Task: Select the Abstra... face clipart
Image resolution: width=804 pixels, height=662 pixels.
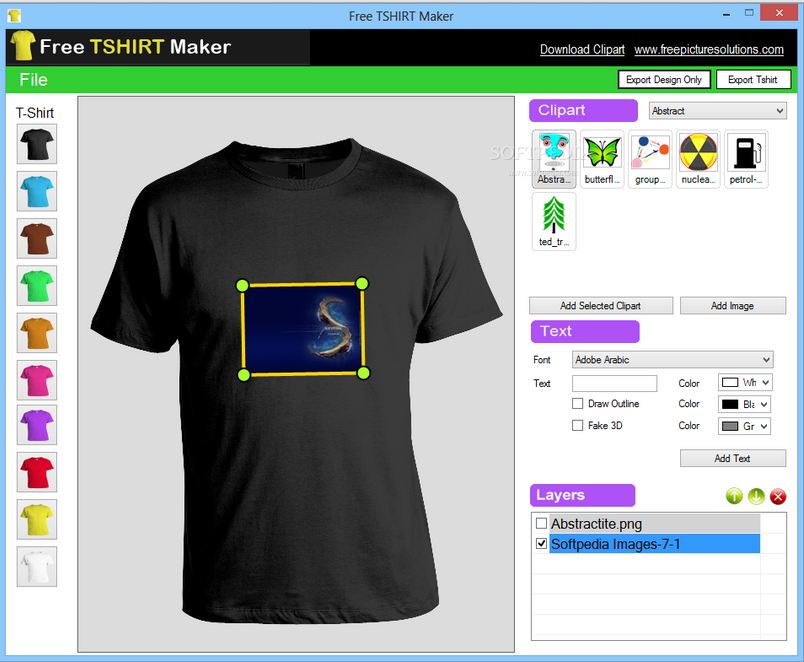Action: click(554, 159)
